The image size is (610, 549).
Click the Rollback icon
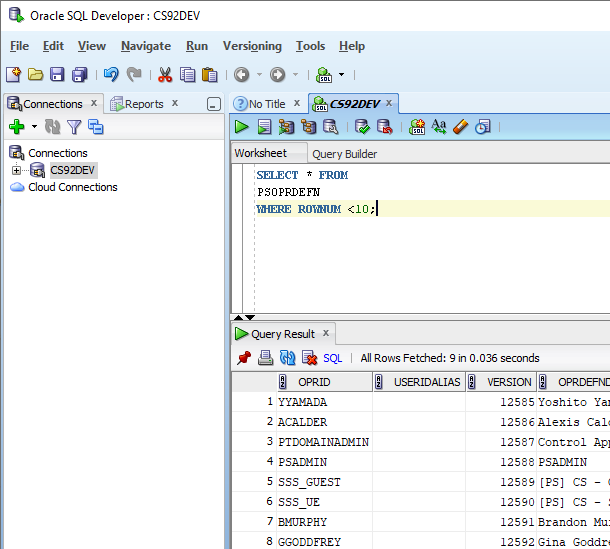click(x=384, y=127)
